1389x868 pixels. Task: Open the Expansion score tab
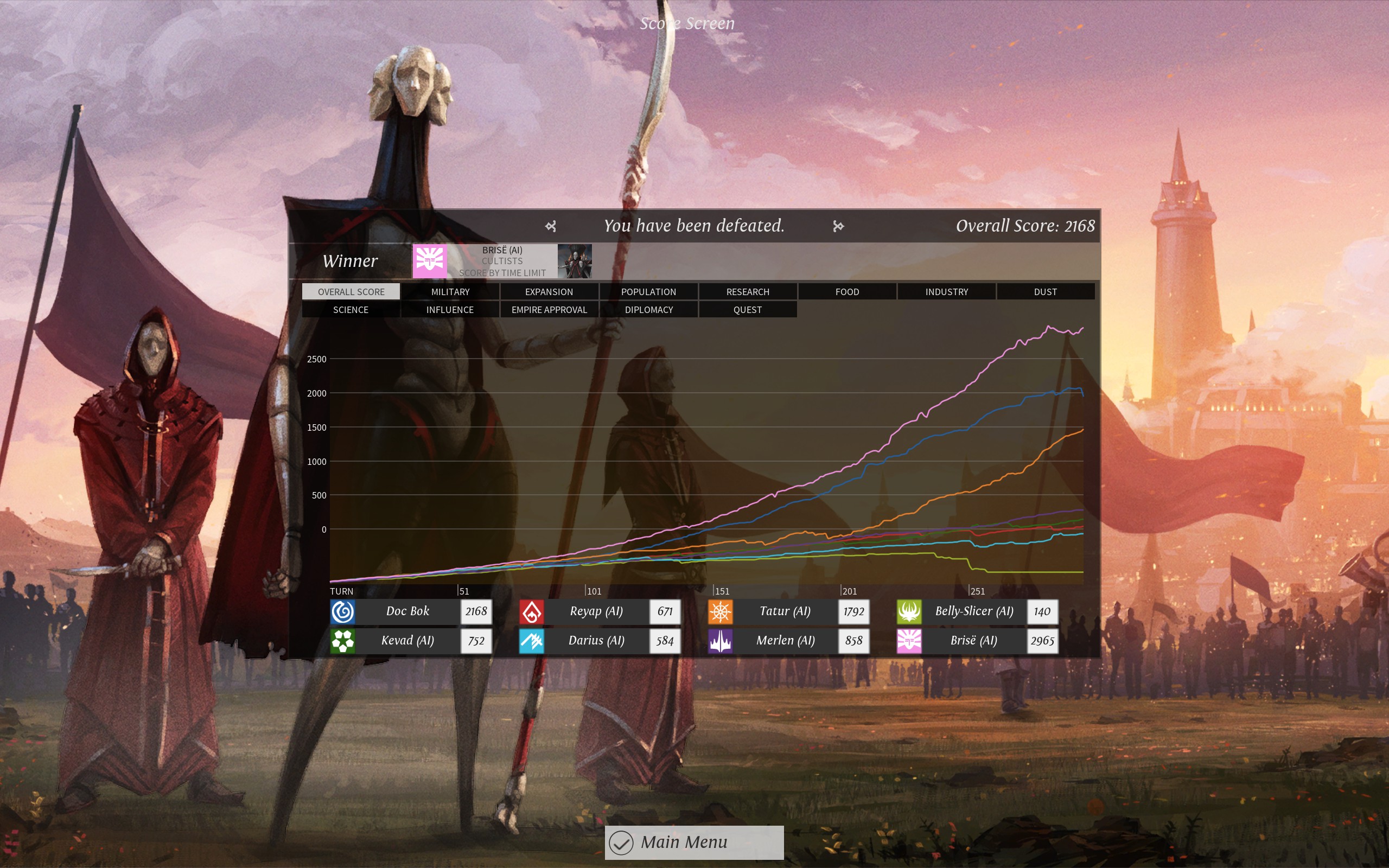click(x=549, y=292)
